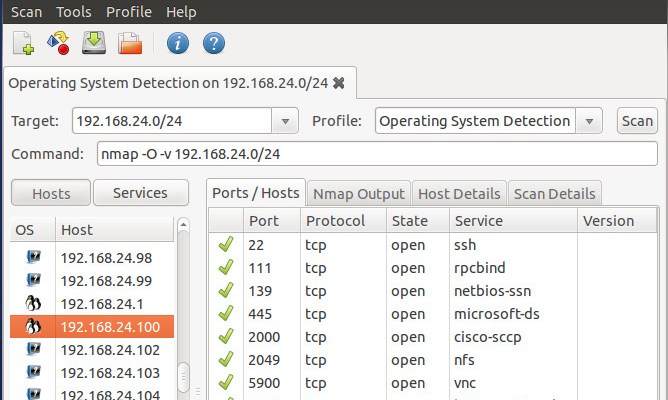Click the Scan button
668x400 pixels.
pos(637,121)
